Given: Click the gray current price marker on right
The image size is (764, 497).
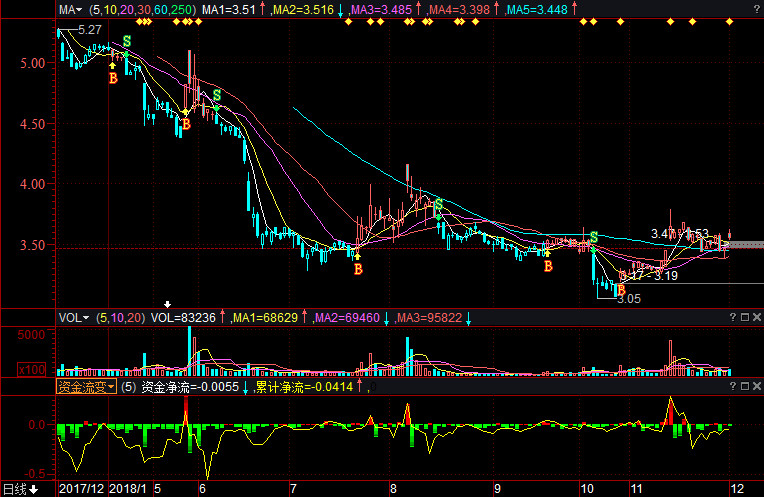Looking at the screenshot, I should (749, 244).
